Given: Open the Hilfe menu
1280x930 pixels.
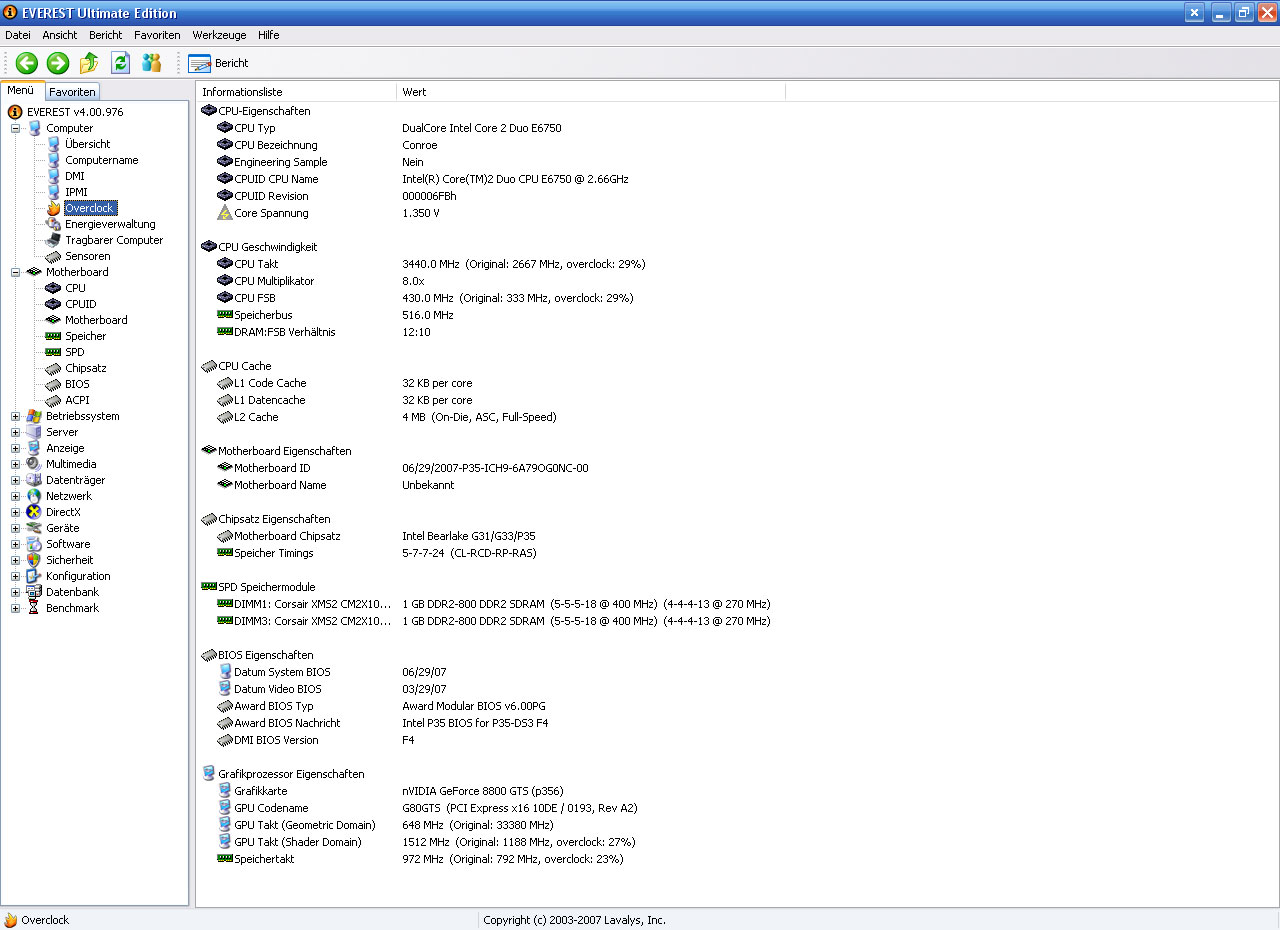Looking at the screenshot, I should (x=269, y=35).
